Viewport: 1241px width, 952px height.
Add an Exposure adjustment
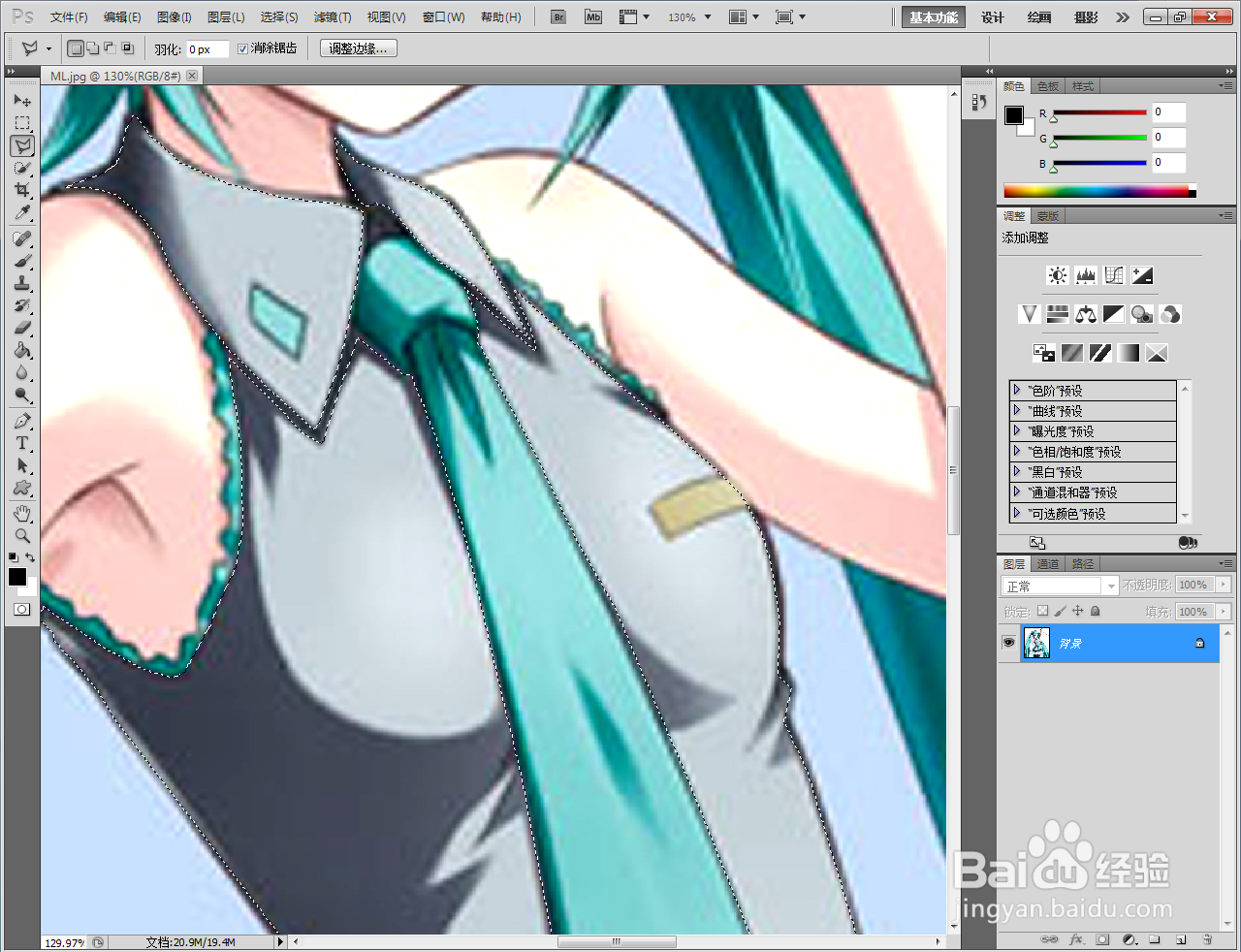point(1142,276)
